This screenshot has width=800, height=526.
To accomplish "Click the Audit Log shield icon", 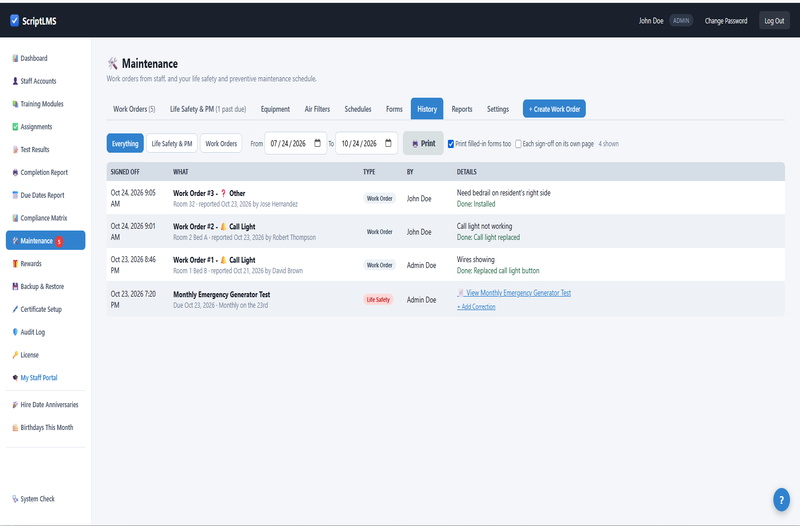I will (15, 332).
